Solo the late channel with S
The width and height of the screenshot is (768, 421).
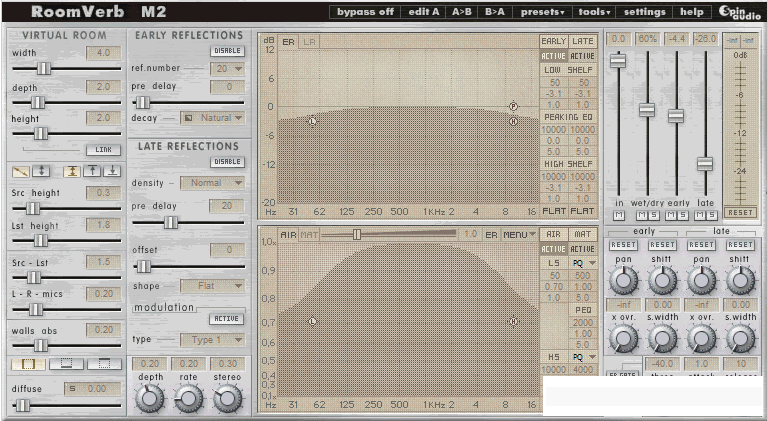[x=712, y=215]
